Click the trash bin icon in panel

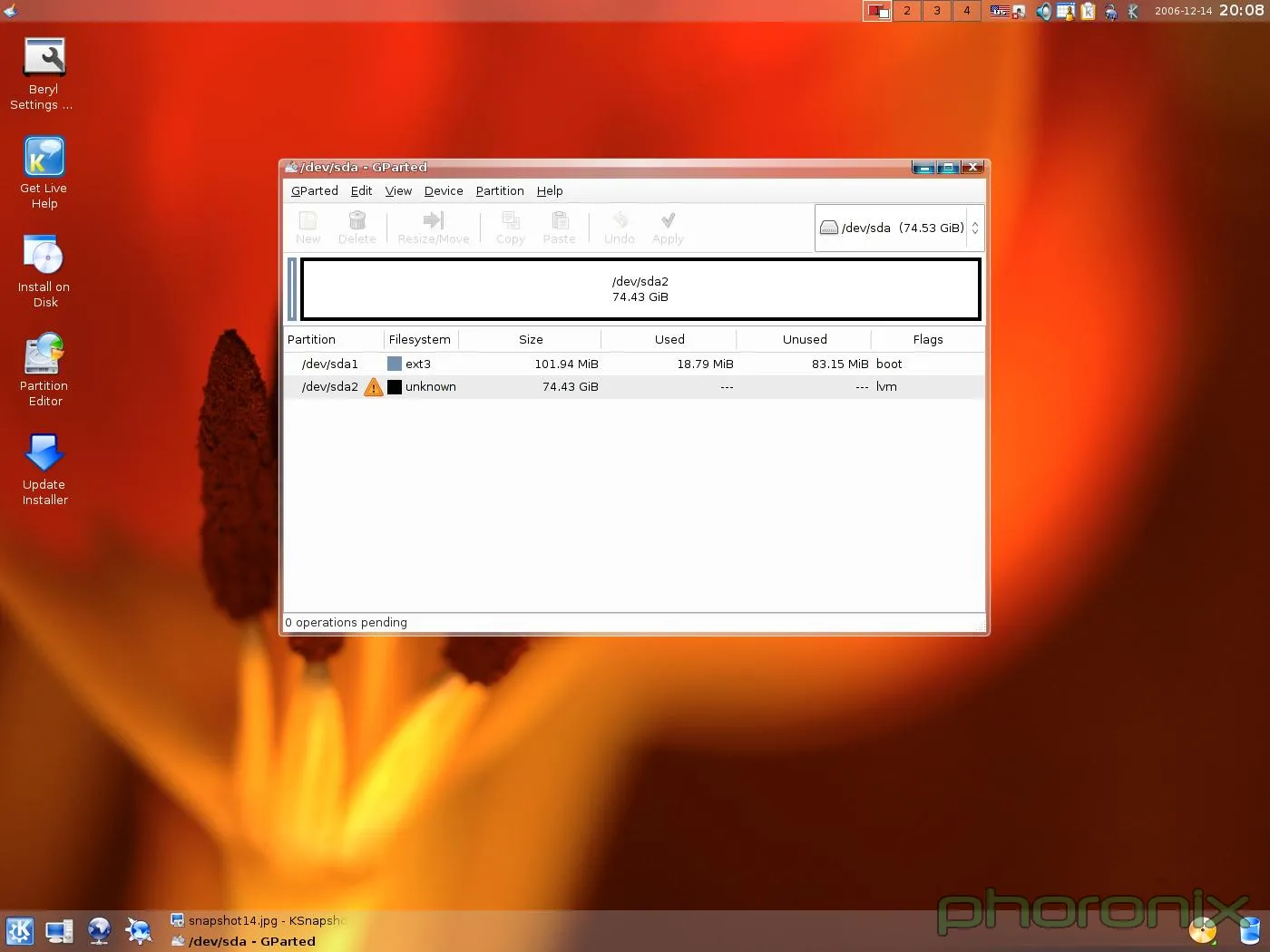[x=1250, y=930]
